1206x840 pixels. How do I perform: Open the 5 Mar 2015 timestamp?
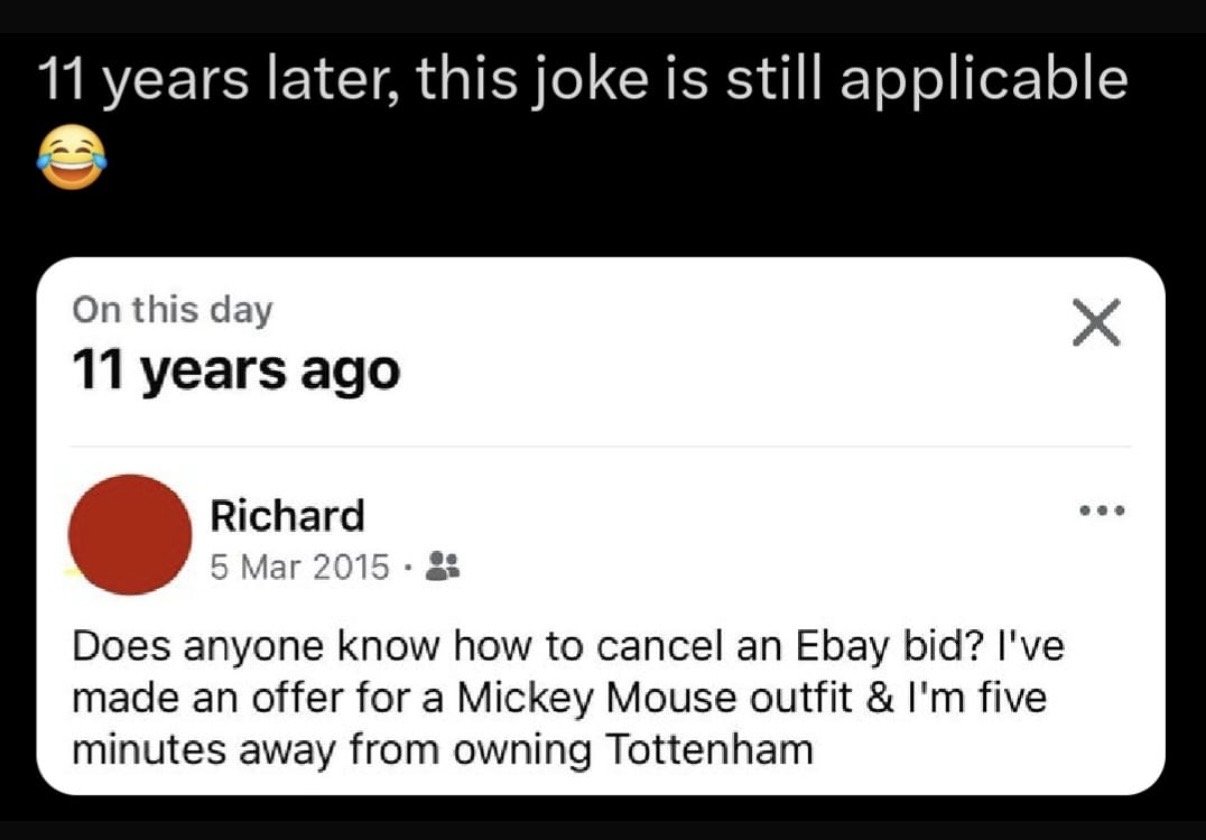tap(299, 567)
